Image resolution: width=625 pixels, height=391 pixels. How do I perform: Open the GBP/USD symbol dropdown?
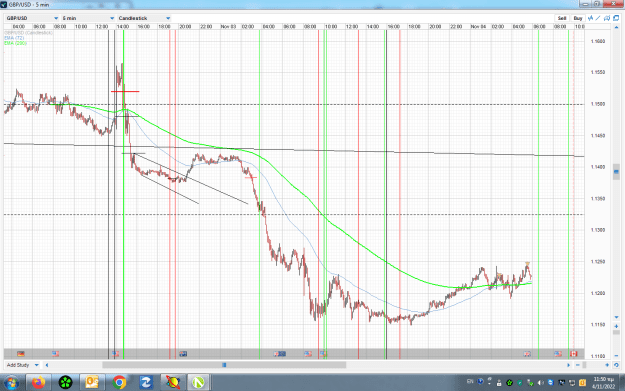coord(32,18)
